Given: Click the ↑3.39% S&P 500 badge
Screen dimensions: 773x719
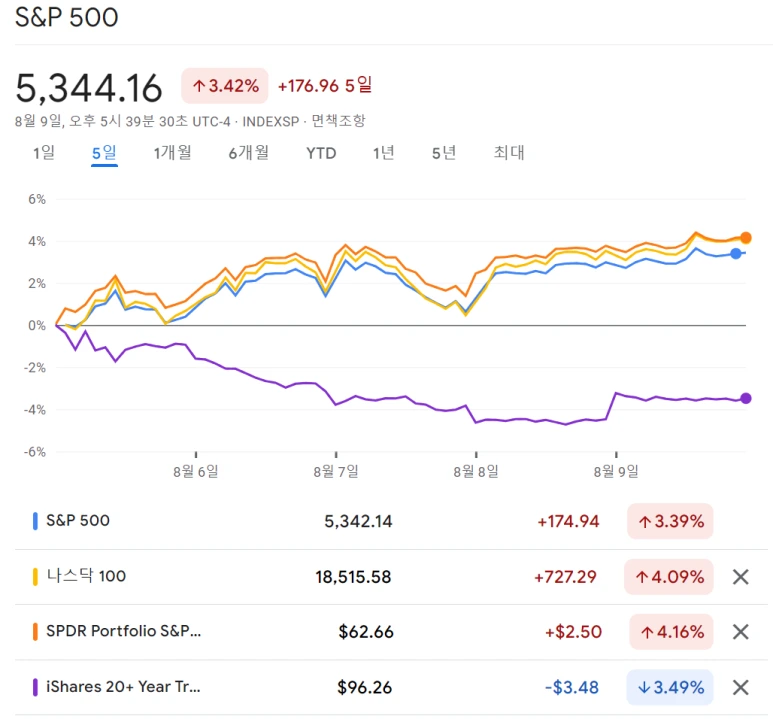Looking at the screenshot, I should pyautogui.click(x=670, y=521).
